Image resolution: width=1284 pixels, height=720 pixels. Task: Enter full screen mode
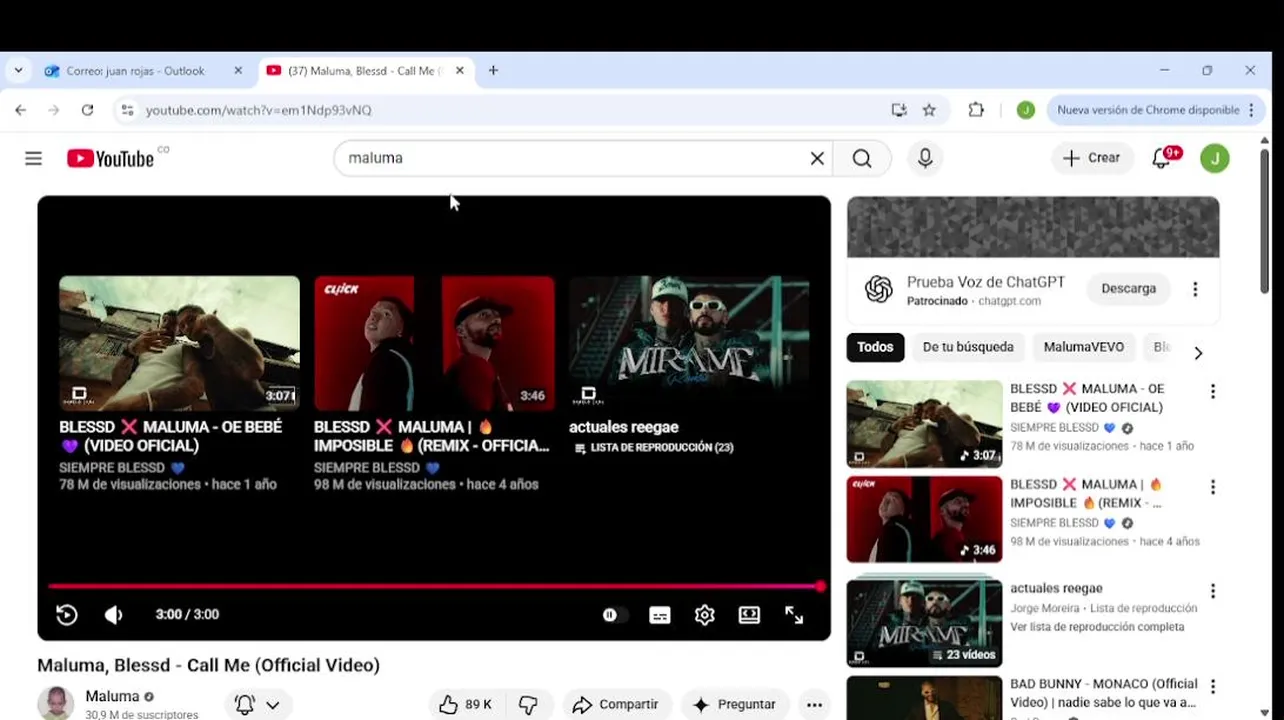point(794,615)
